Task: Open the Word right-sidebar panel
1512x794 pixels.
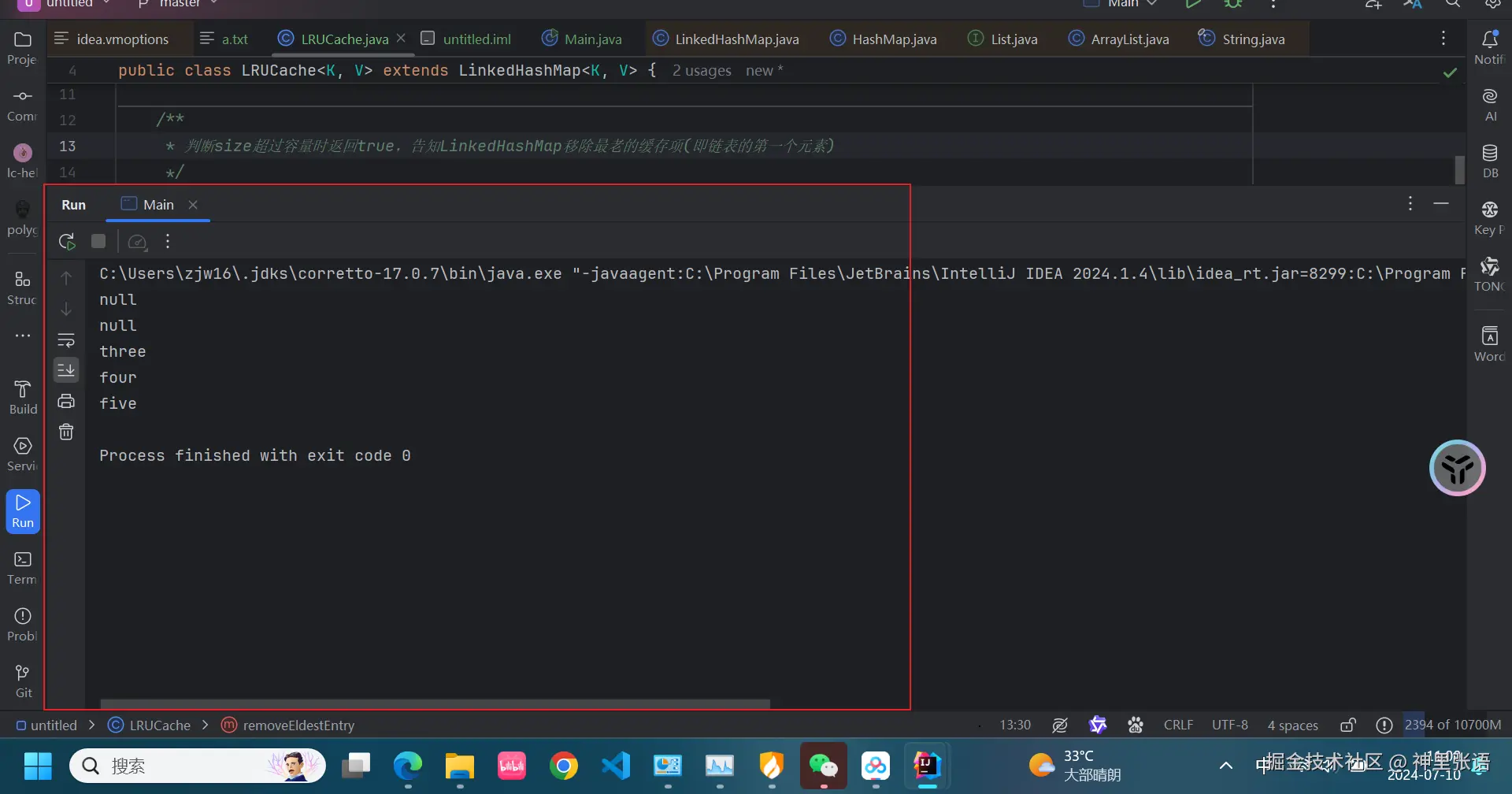Action: (1490, 344)
